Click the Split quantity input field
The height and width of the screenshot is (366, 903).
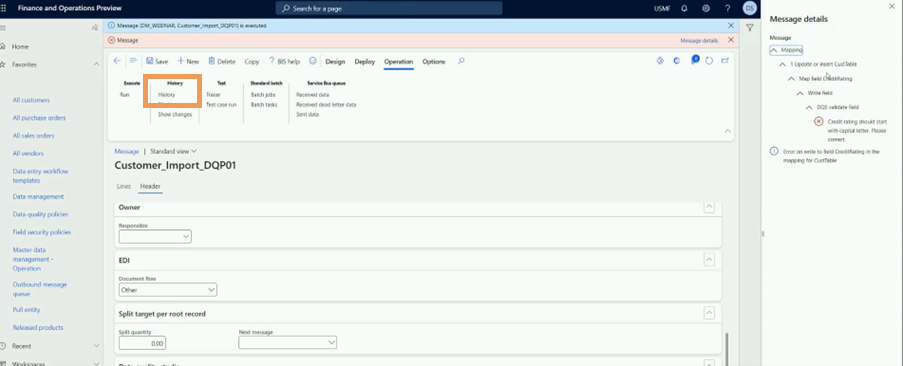coord(142,343)
